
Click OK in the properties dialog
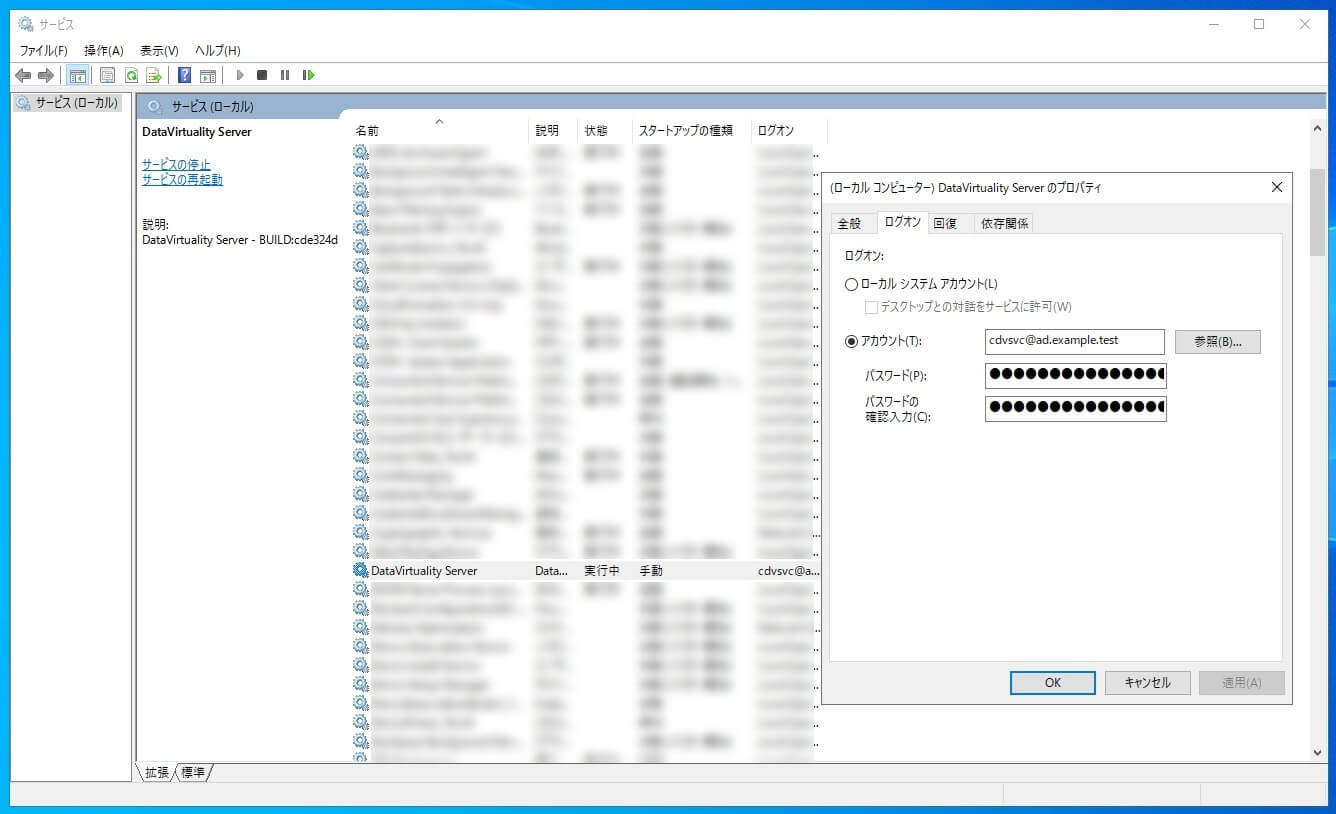[x=1053, y=682]
